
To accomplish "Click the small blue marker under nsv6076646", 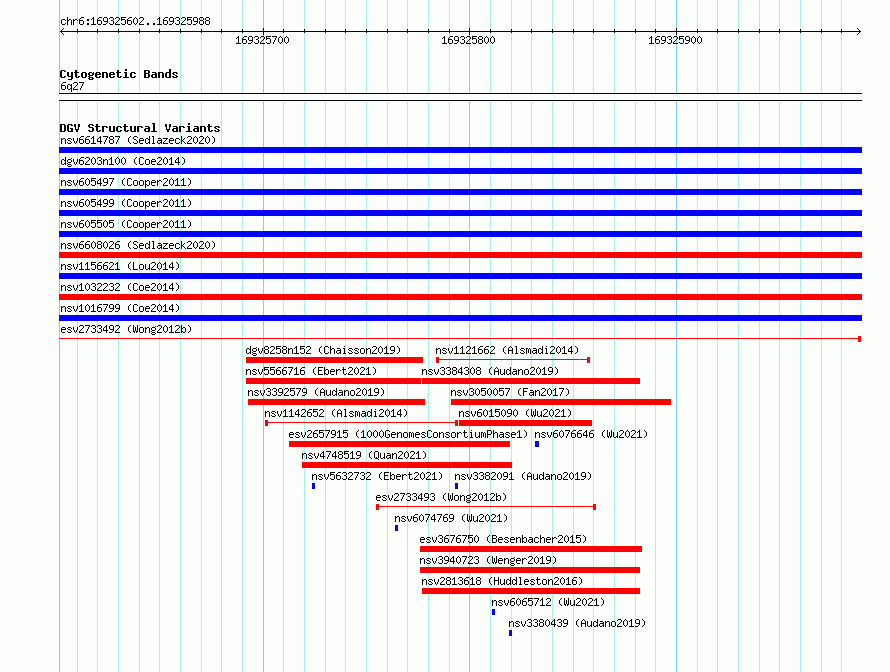I will [x=537, y=444].
